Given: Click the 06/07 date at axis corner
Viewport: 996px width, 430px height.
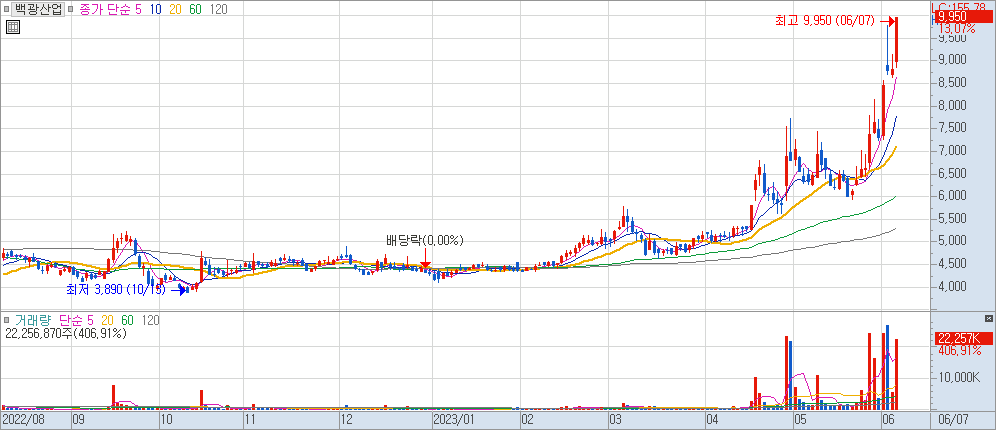Looking at the screenshot, I should click(954, 420).
